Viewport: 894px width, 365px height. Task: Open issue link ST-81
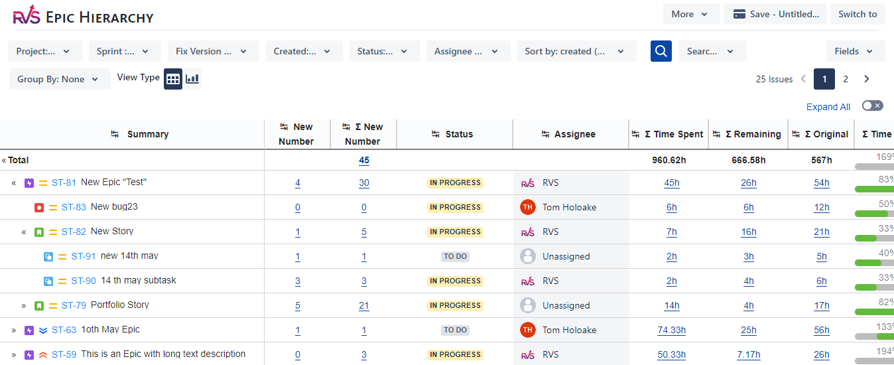64,182
